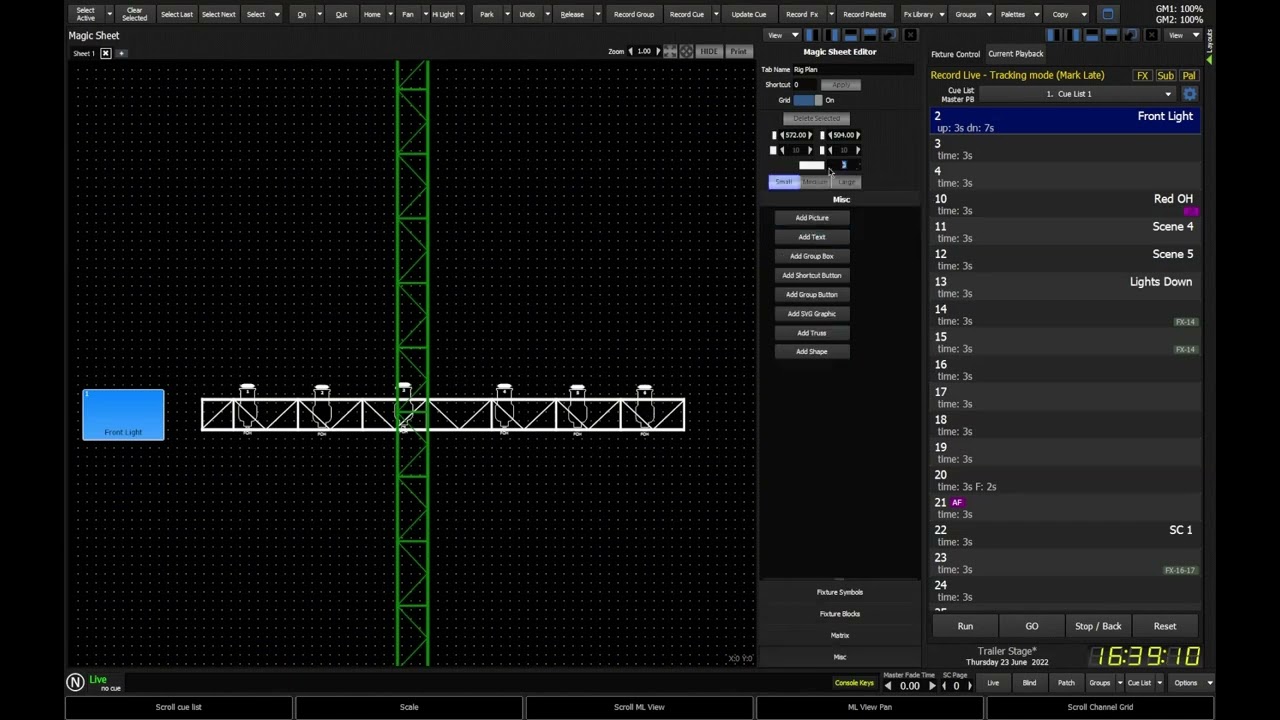Viewport: 1280px width, 720px height.
Task: Increase zoom with the right arrow
Action: [x=658, y=51]
